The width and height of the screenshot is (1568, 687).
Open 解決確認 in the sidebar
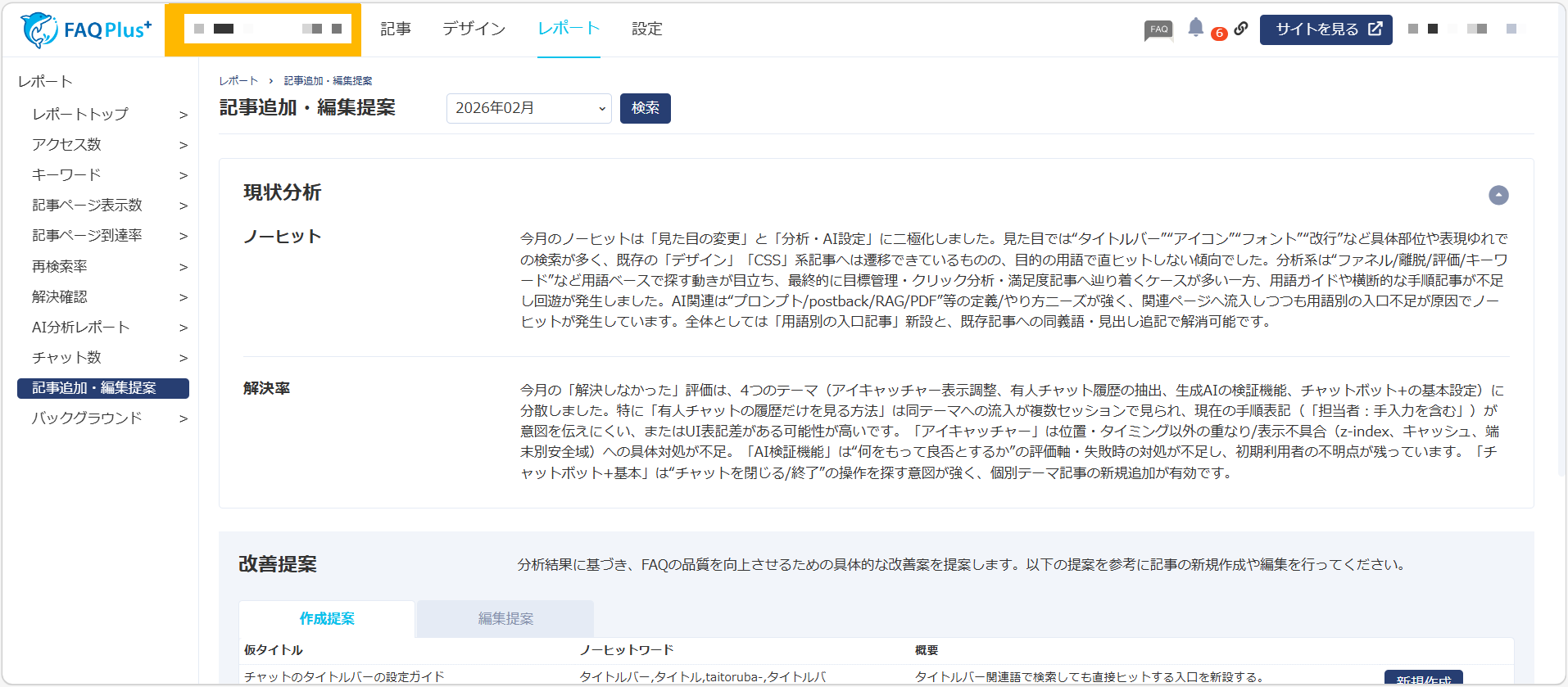60,297
